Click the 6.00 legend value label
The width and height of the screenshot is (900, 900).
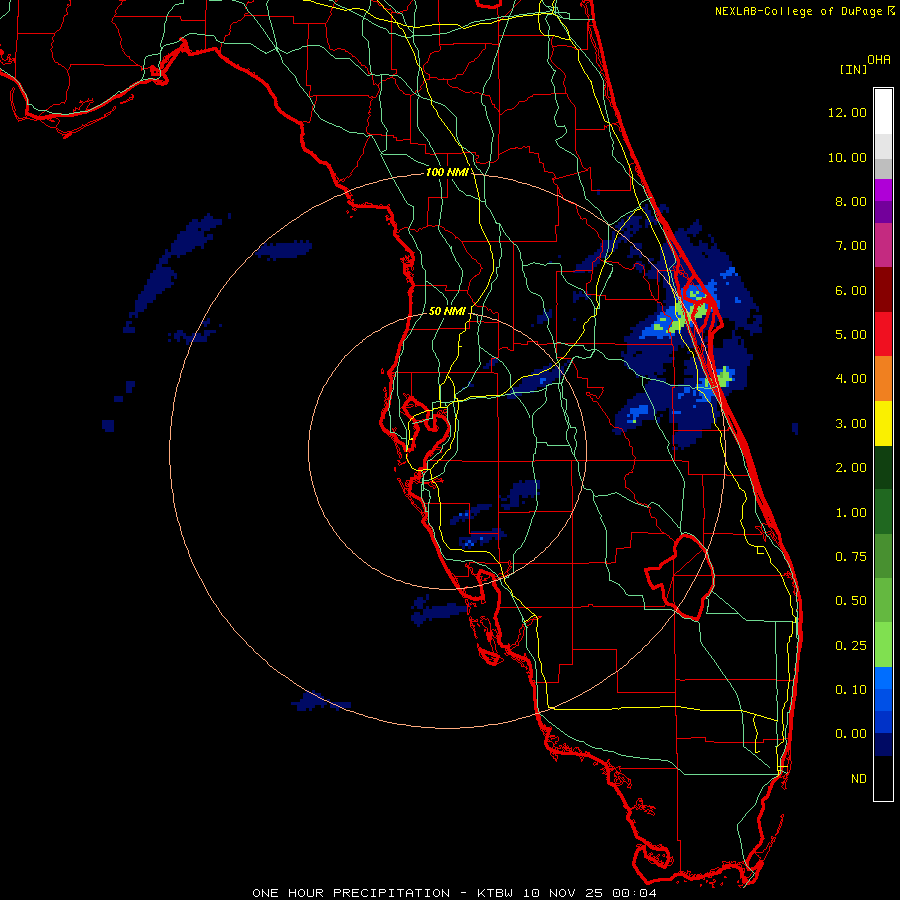pos(851,290)
